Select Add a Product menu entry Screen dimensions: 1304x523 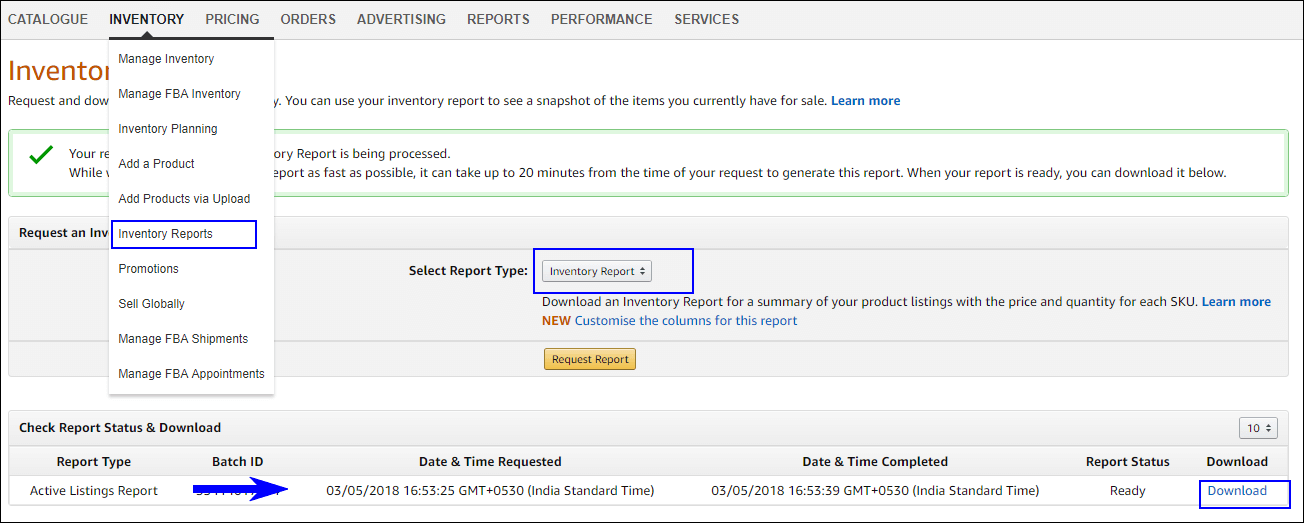[156, 164]
